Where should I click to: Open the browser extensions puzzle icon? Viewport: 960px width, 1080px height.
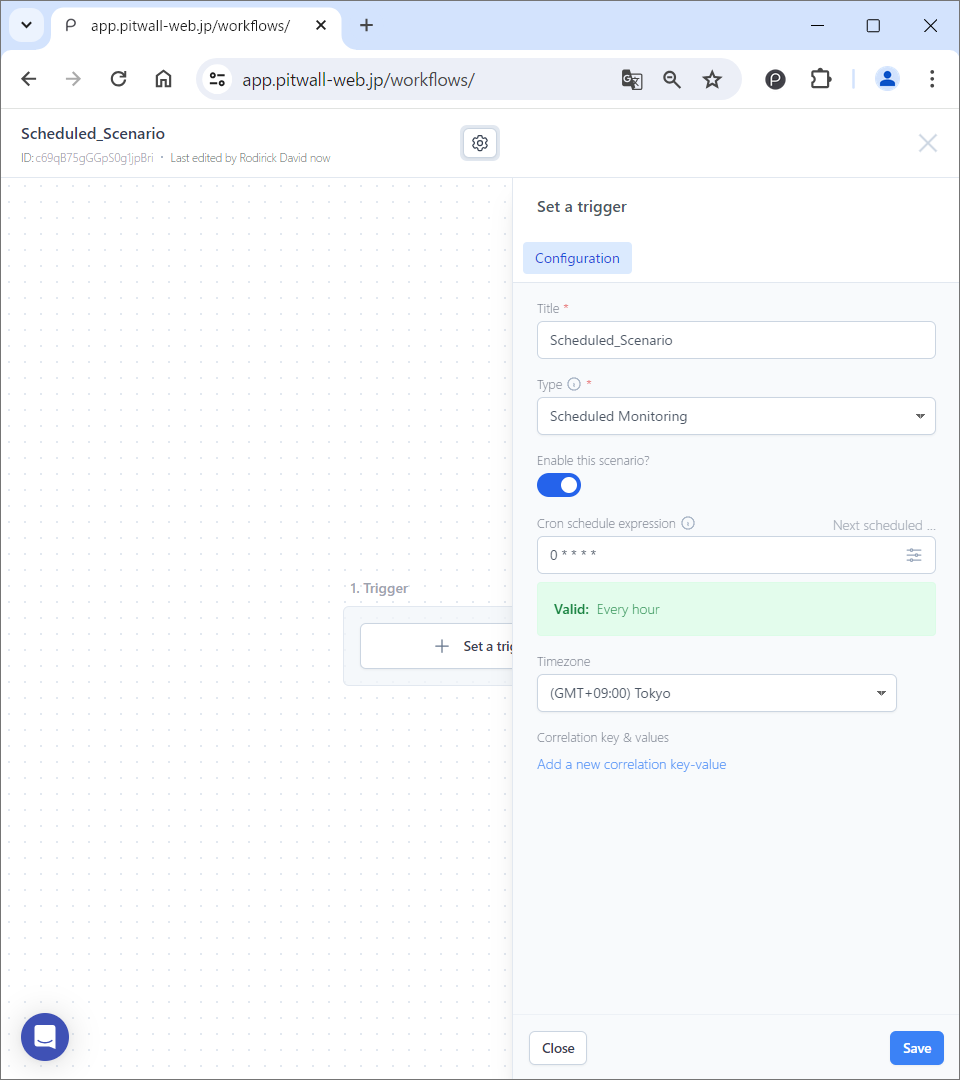821,80
